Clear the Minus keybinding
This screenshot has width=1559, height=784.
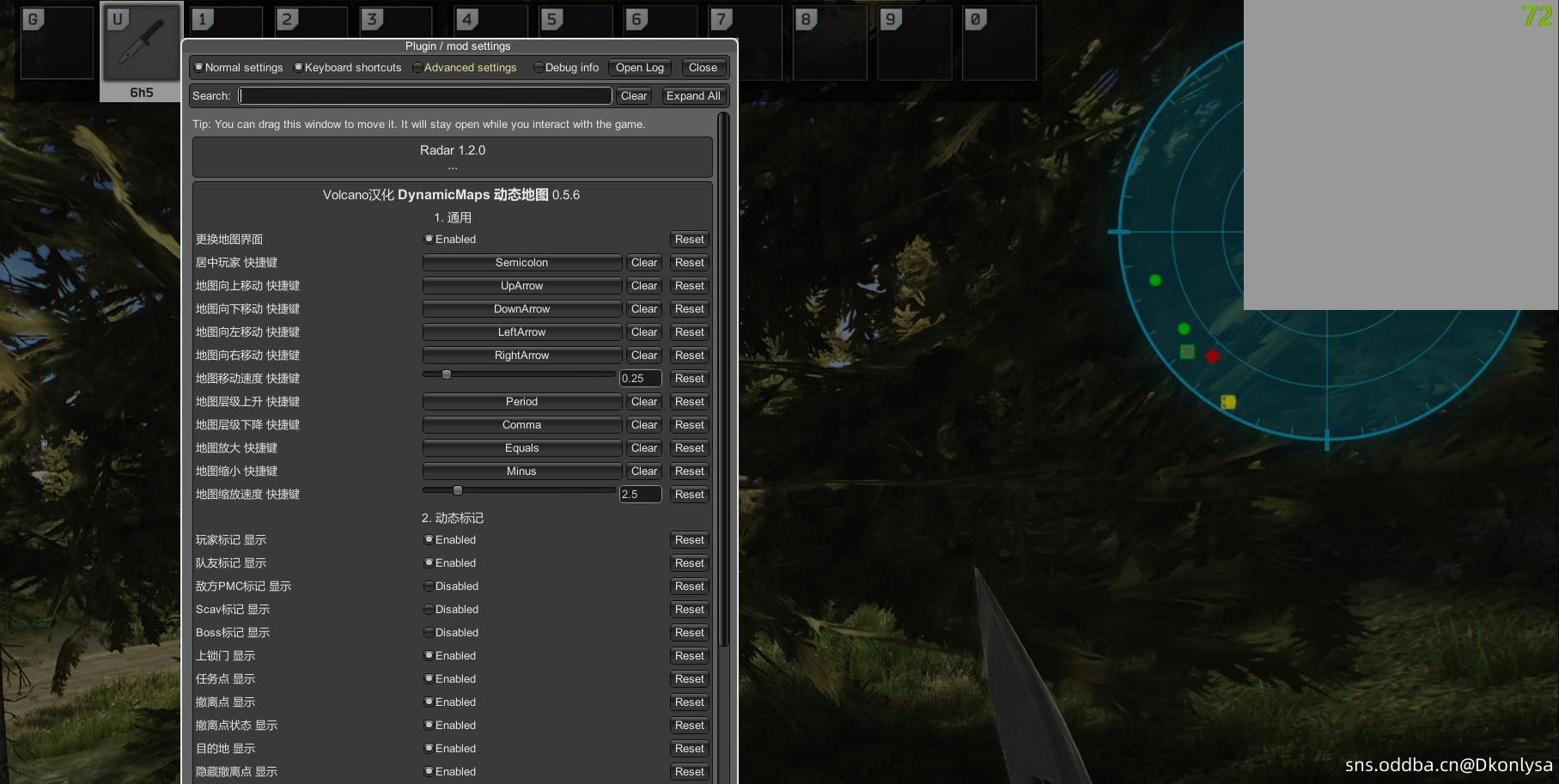[644, 471]
